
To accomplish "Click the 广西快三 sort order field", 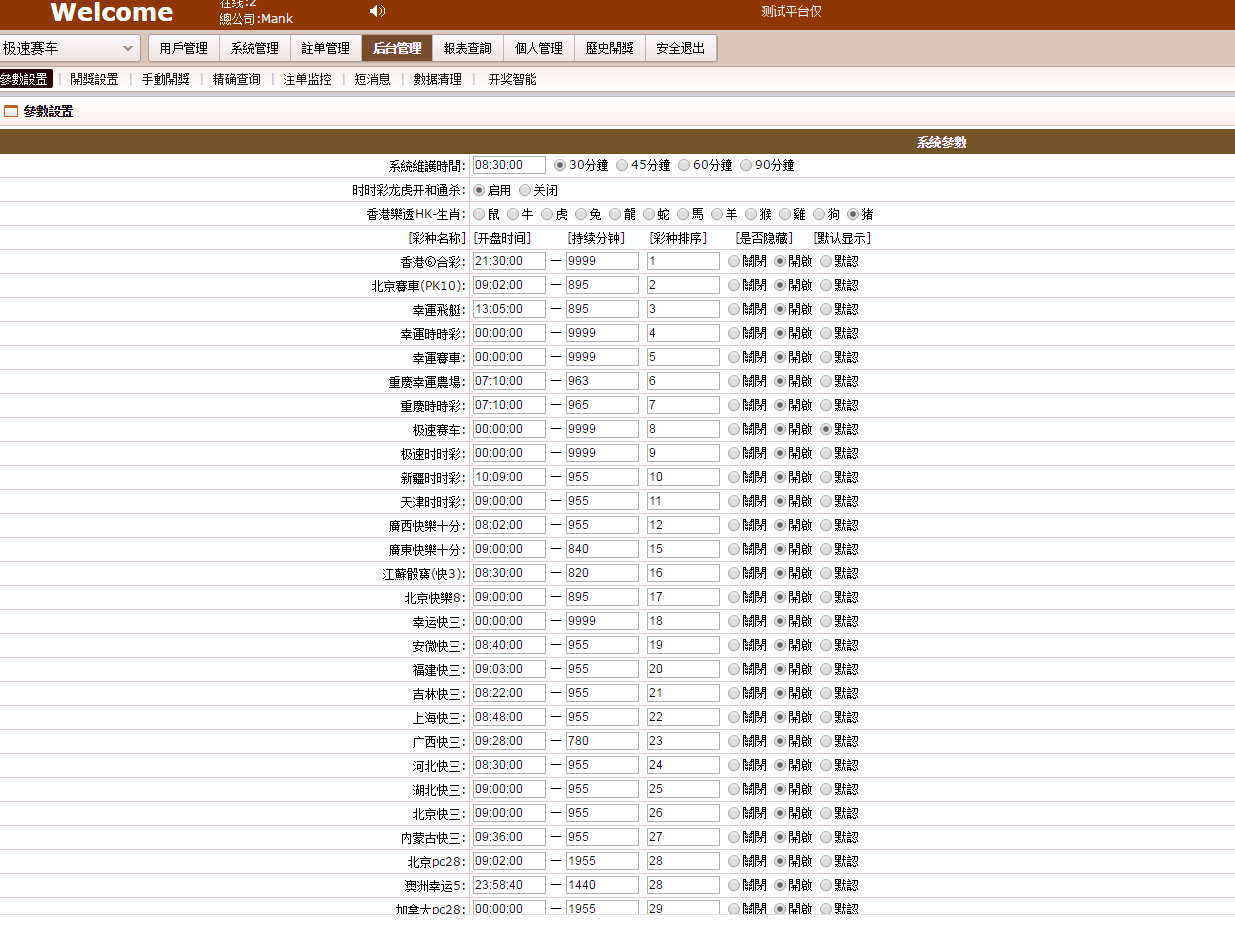I will [682, 741].
